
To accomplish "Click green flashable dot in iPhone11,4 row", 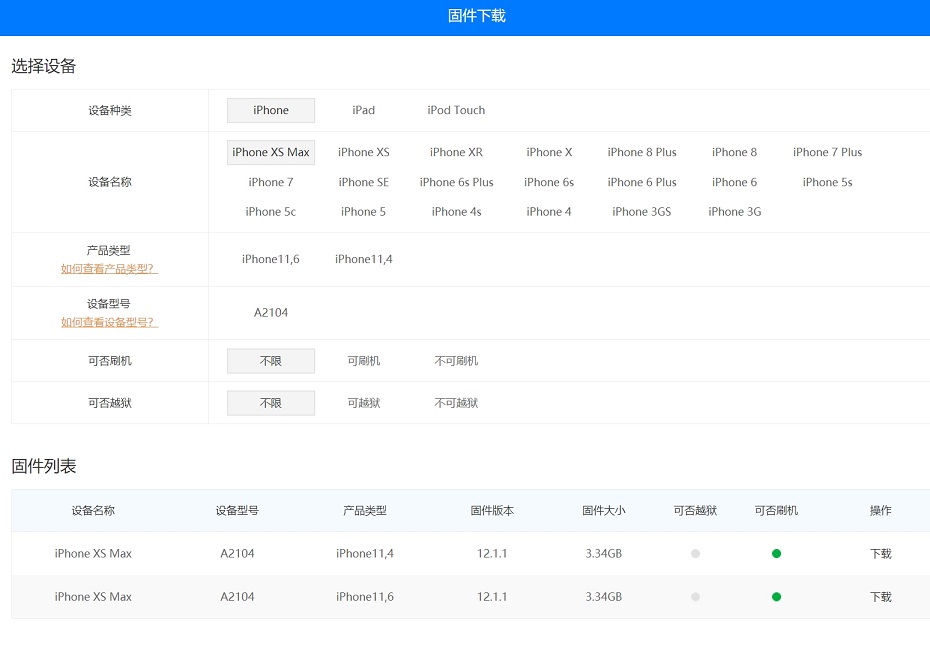I will pyautogui.click(x=776, y=553).
